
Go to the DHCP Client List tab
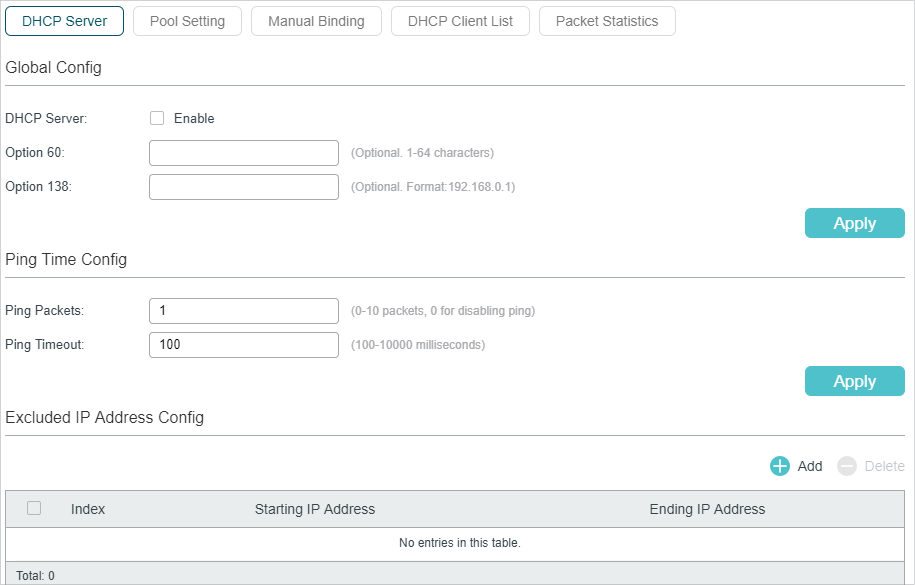pyautogui.click(x=460, y=21)
